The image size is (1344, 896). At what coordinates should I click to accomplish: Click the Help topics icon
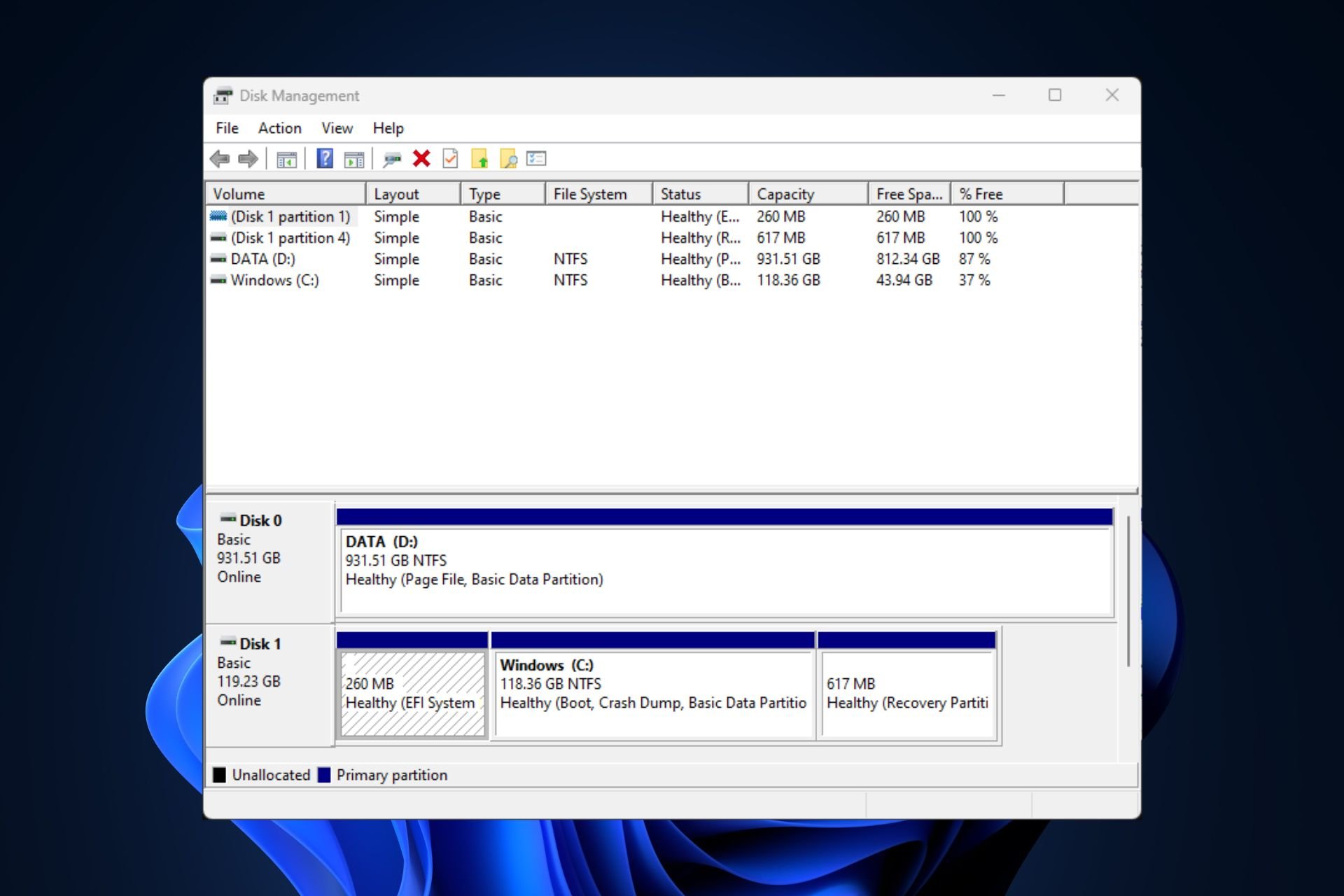(324, 159)
